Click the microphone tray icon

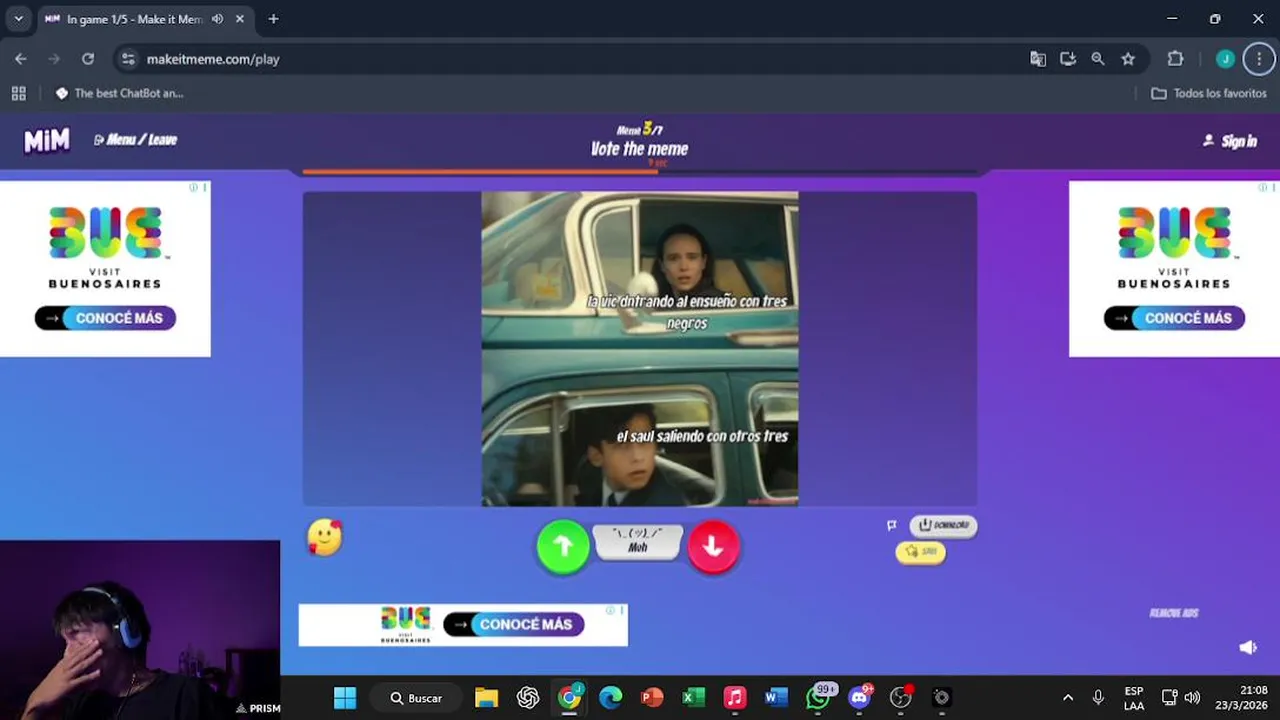coord(1098,698)
